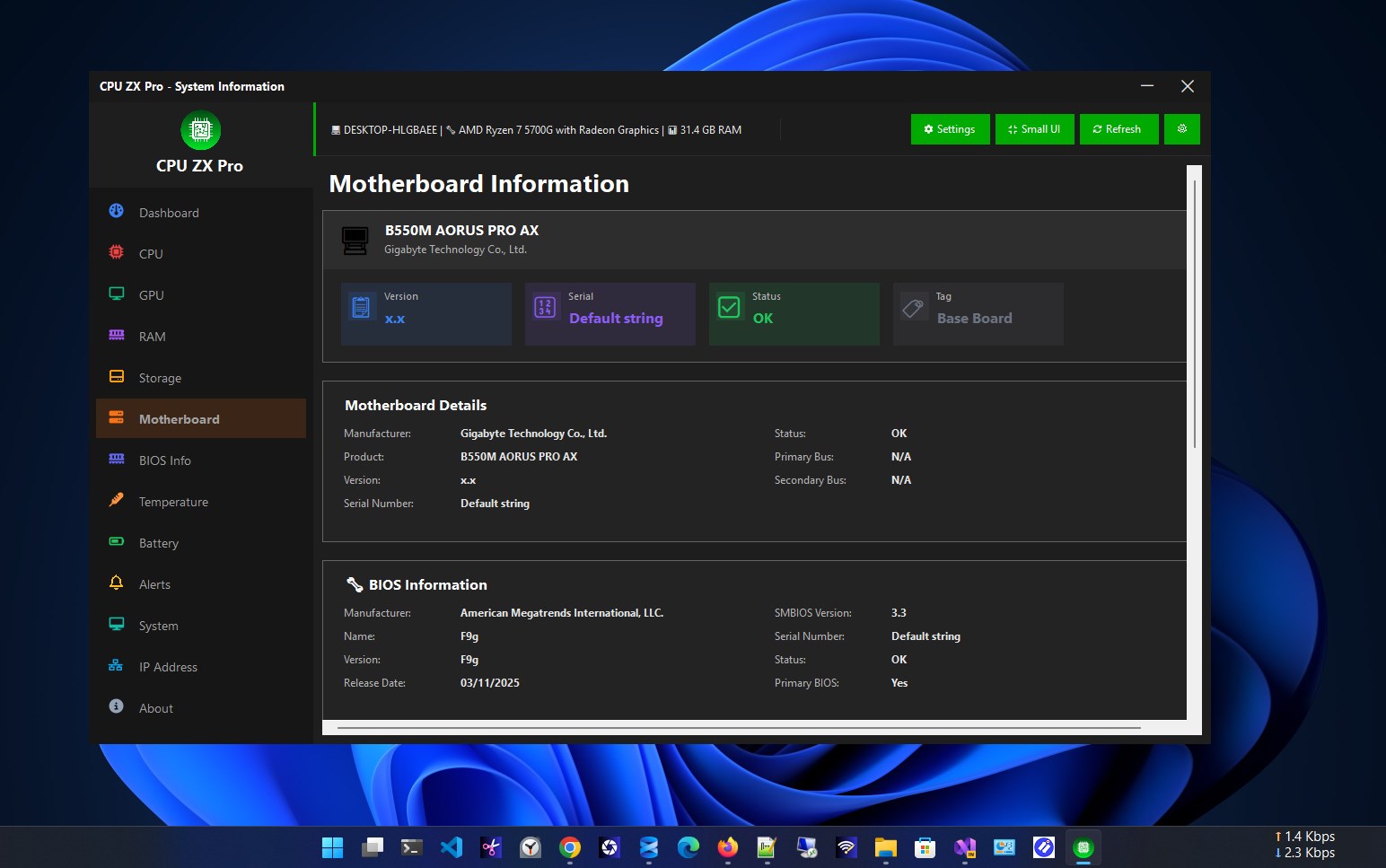Go to the RAM page
Screen dimensions: 1386x868
pos(201,337)
